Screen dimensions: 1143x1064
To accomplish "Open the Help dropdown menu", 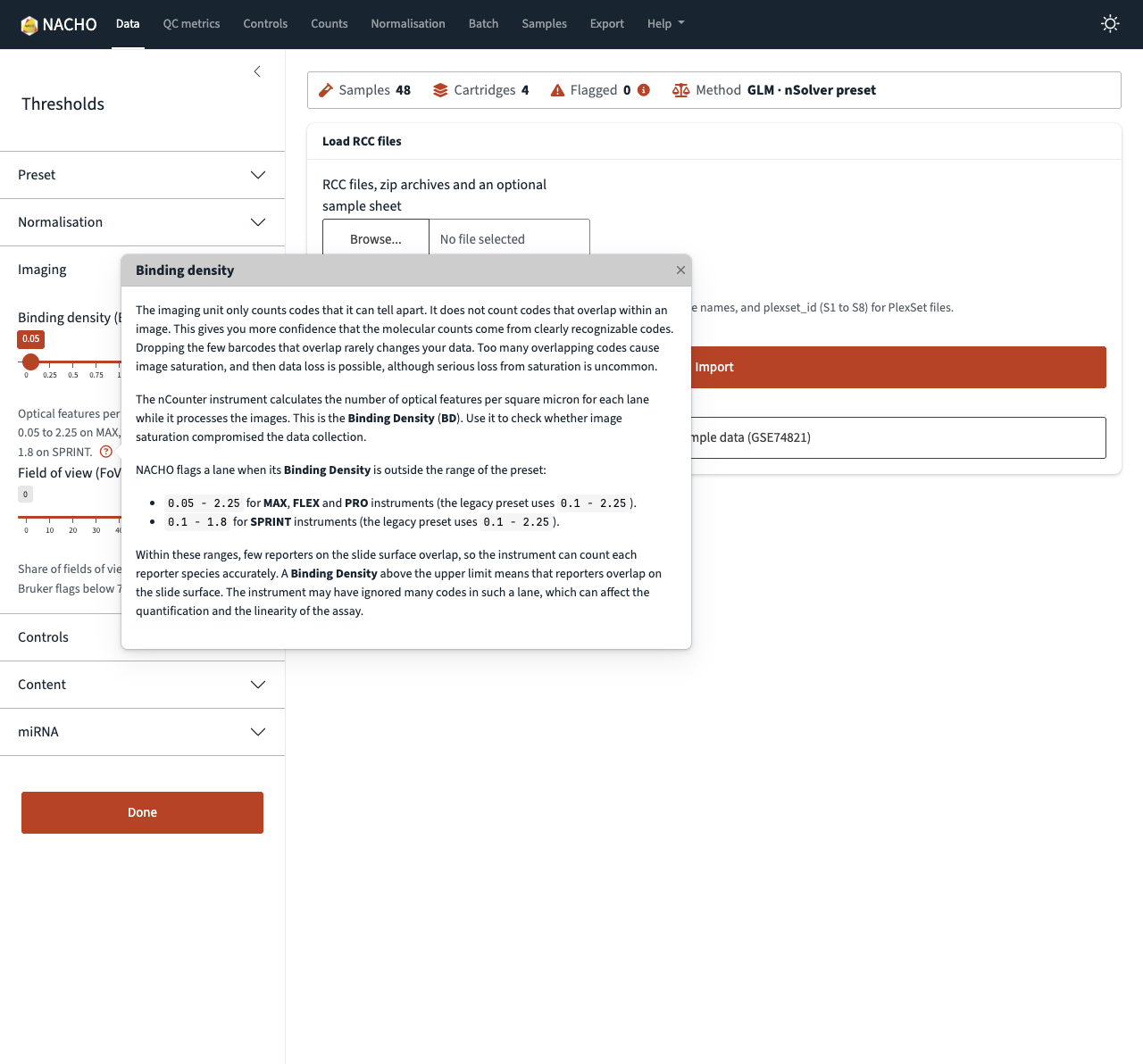I will (x=665, y=24).
